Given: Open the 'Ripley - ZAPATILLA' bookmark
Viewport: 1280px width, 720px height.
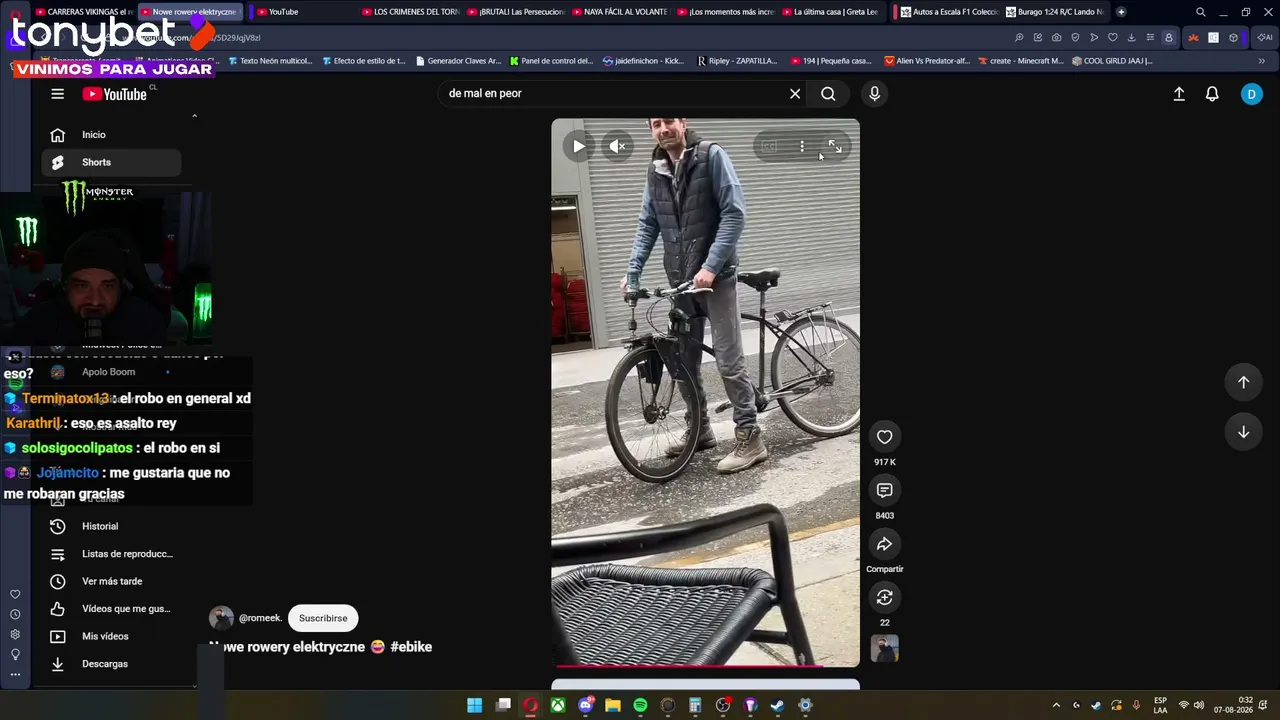Looking at the screenshot, I should point(737,61).
